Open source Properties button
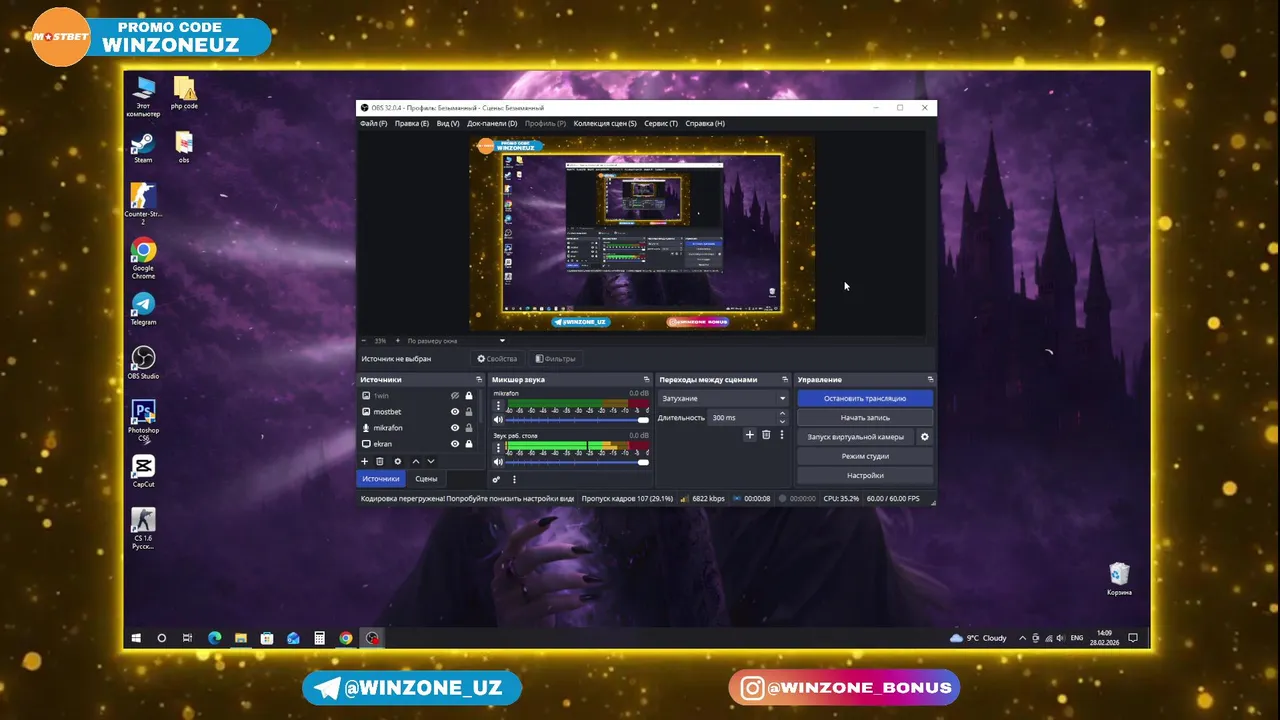The image size is (1280, 720). pos(497,359)
